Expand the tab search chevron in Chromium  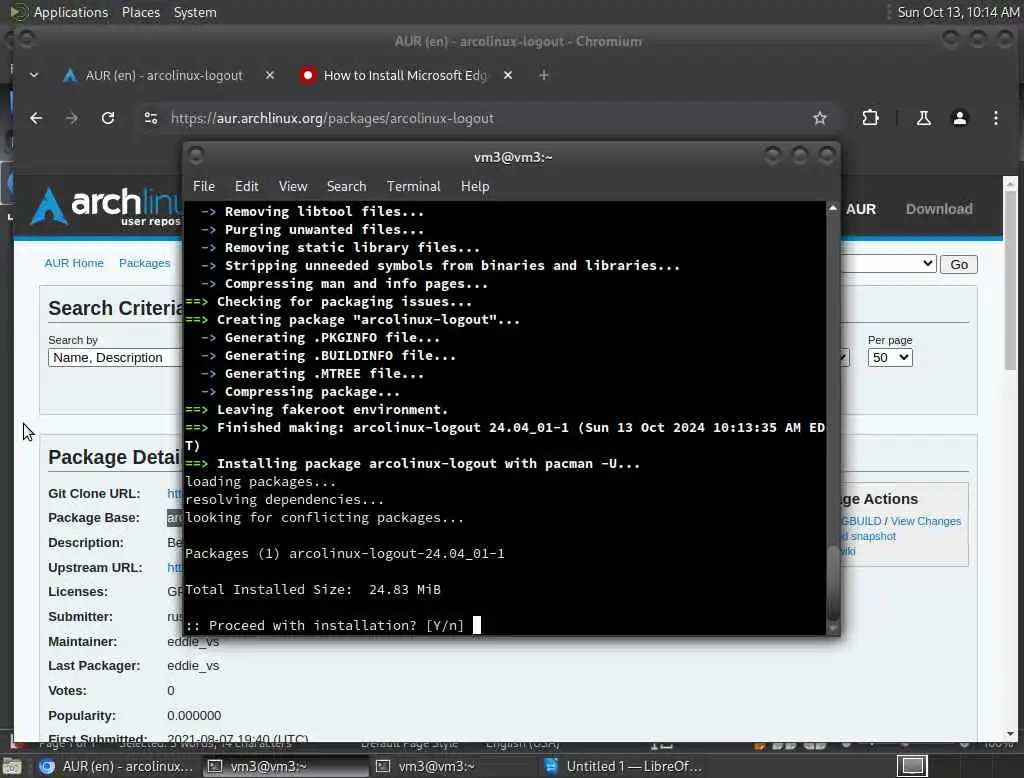pos(34,75)
